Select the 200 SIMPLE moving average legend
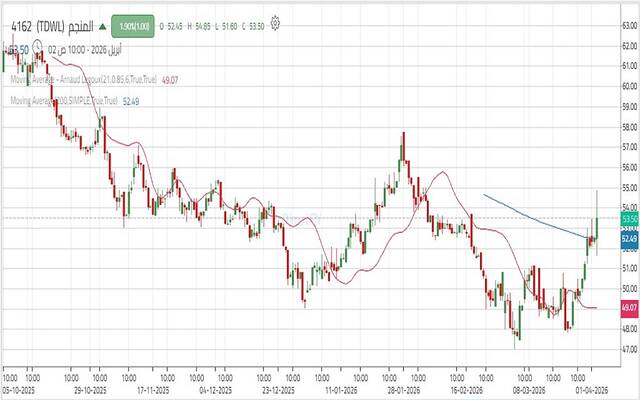 pos(63,101)
